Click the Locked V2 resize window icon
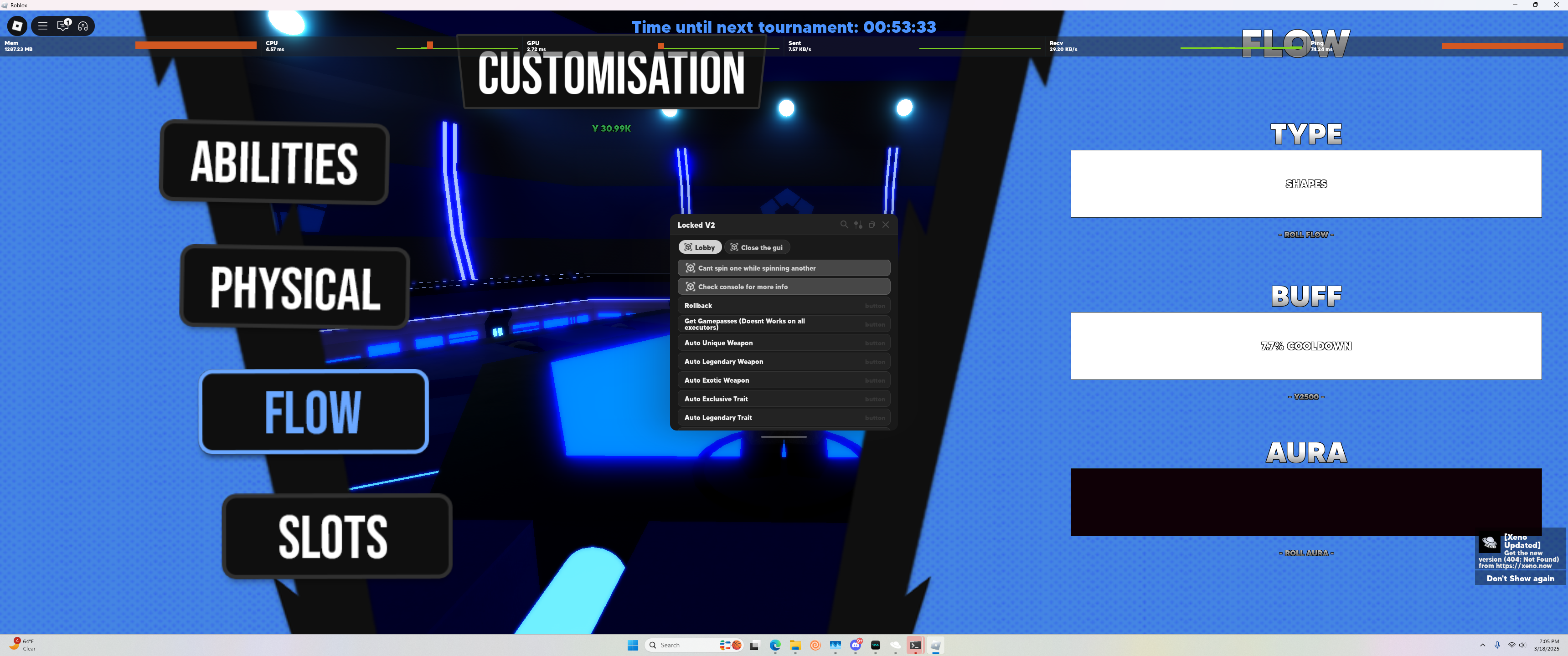 (x=872, y=225)
